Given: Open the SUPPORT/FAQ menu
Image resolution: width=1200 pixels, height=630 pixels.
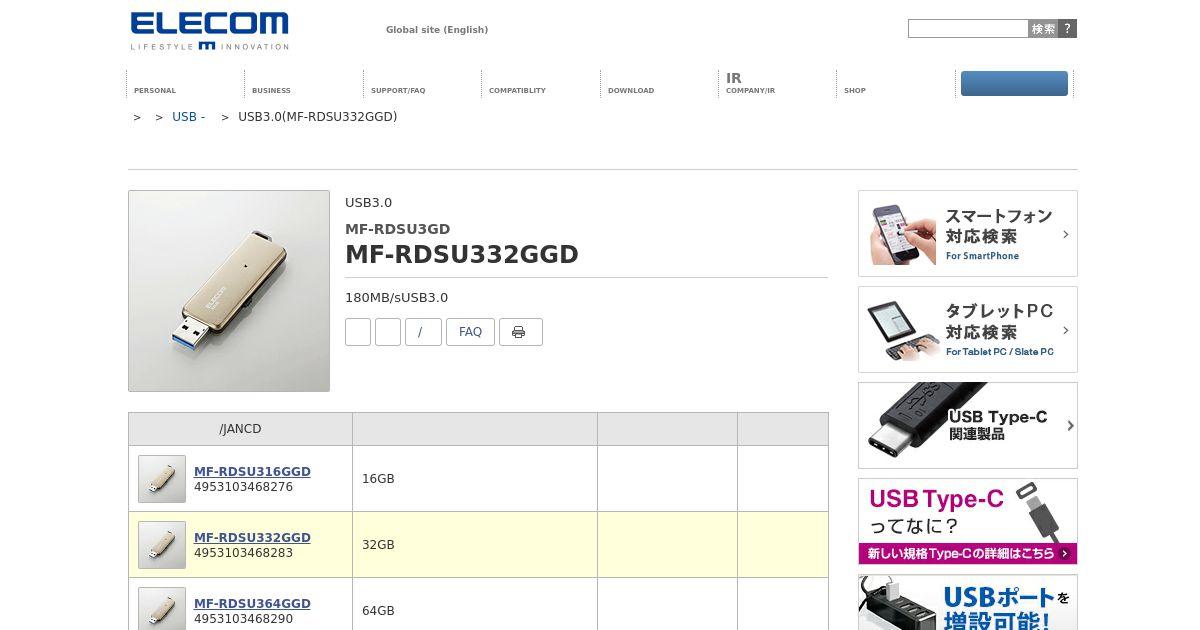Looking at the screenshot, I should coord(398,90).
